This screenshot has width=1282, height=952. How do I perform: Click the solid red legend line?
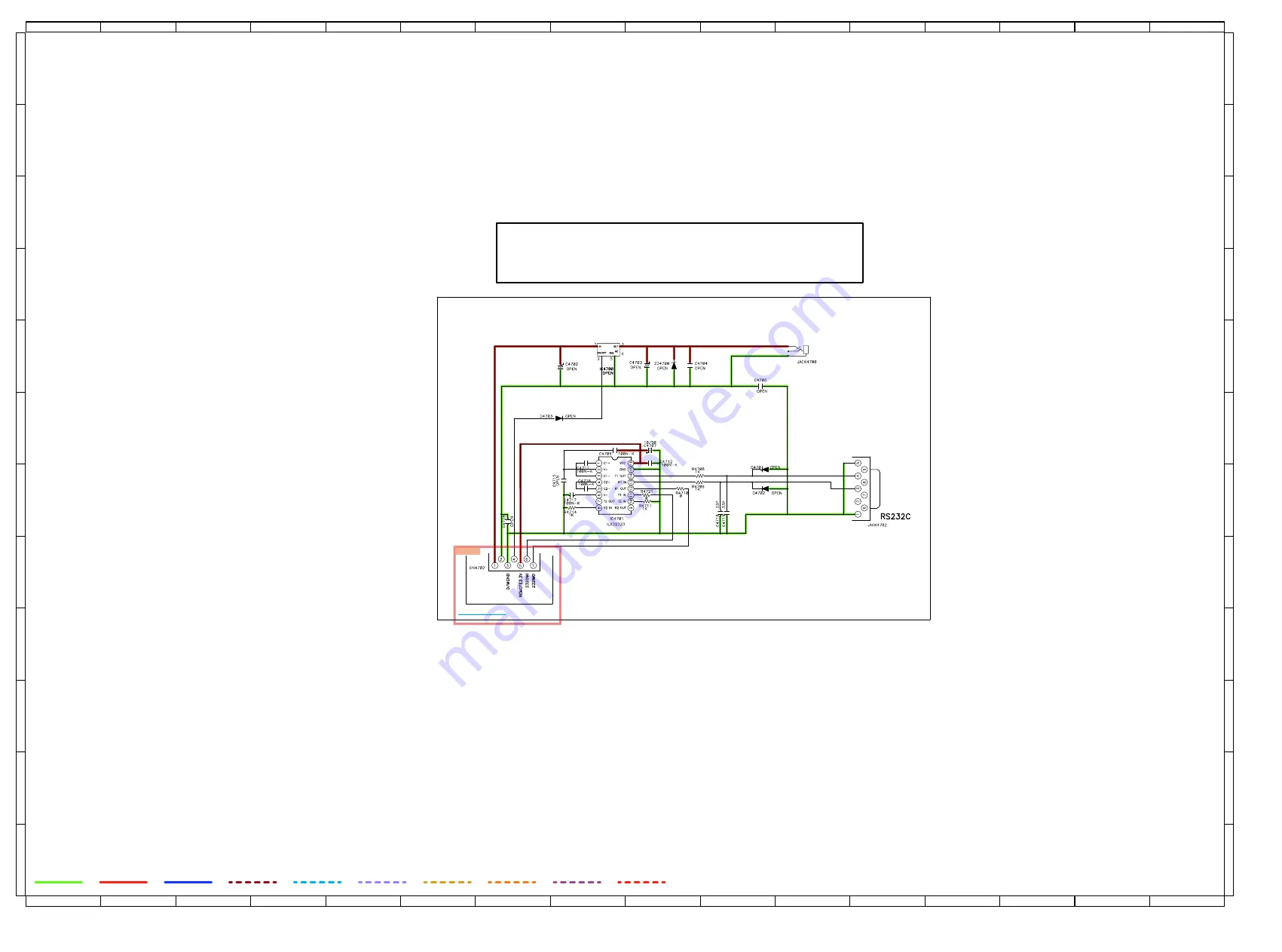click(124, 882)
